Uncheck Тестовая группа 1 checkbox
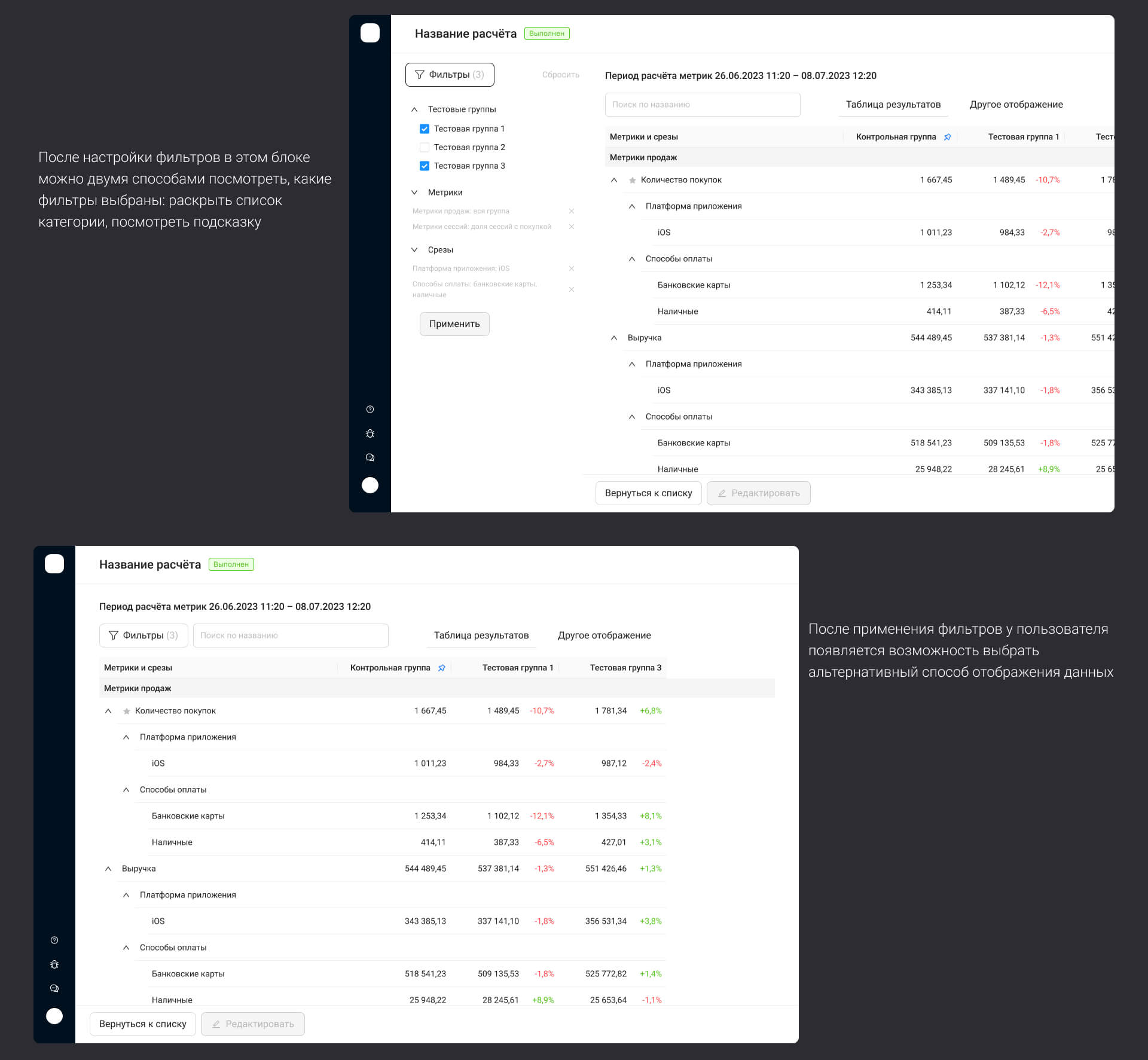 (x=425, y=129)
